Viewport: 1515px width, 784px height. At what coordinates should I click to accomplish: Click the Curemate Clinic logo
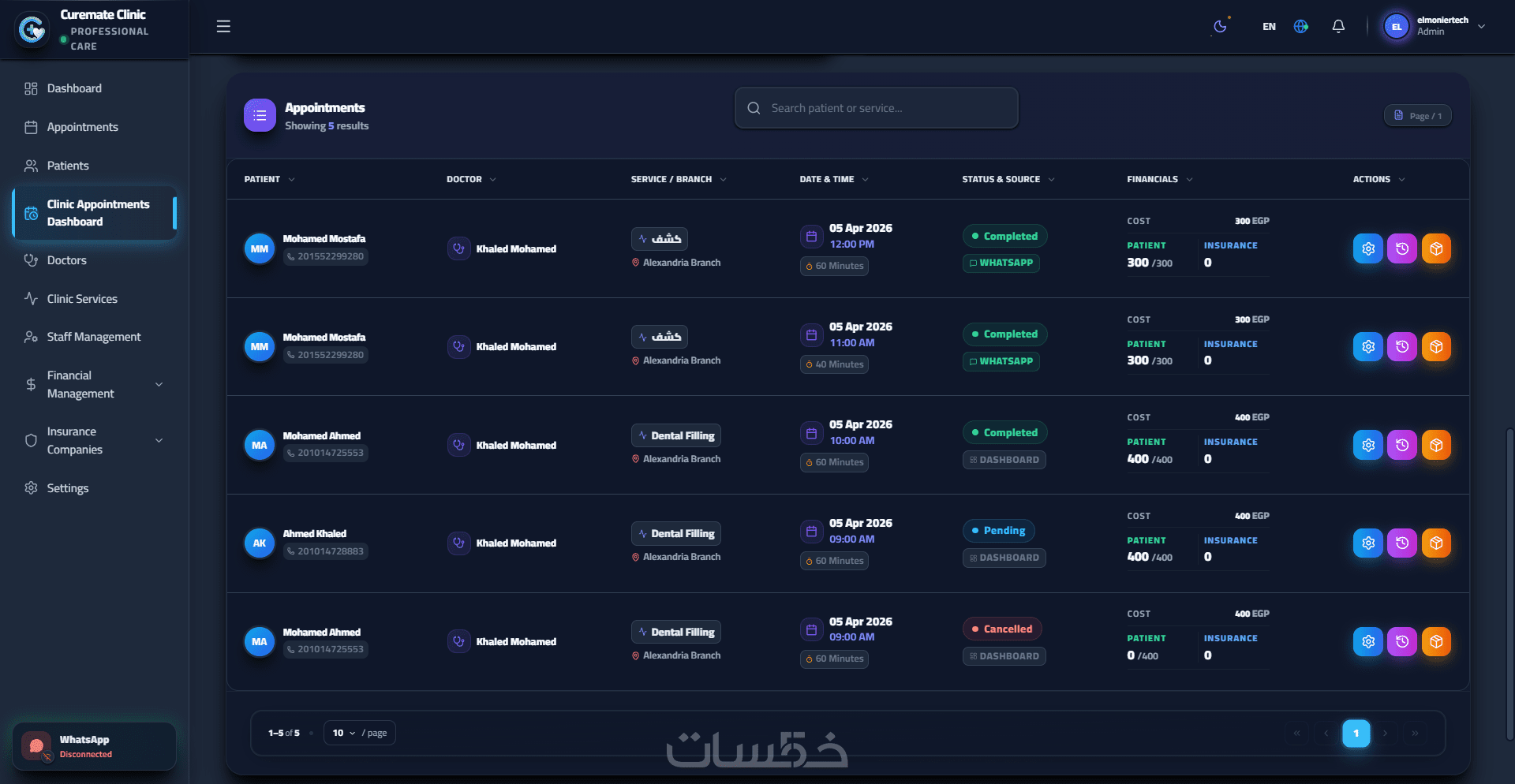(x=32, y=30)
